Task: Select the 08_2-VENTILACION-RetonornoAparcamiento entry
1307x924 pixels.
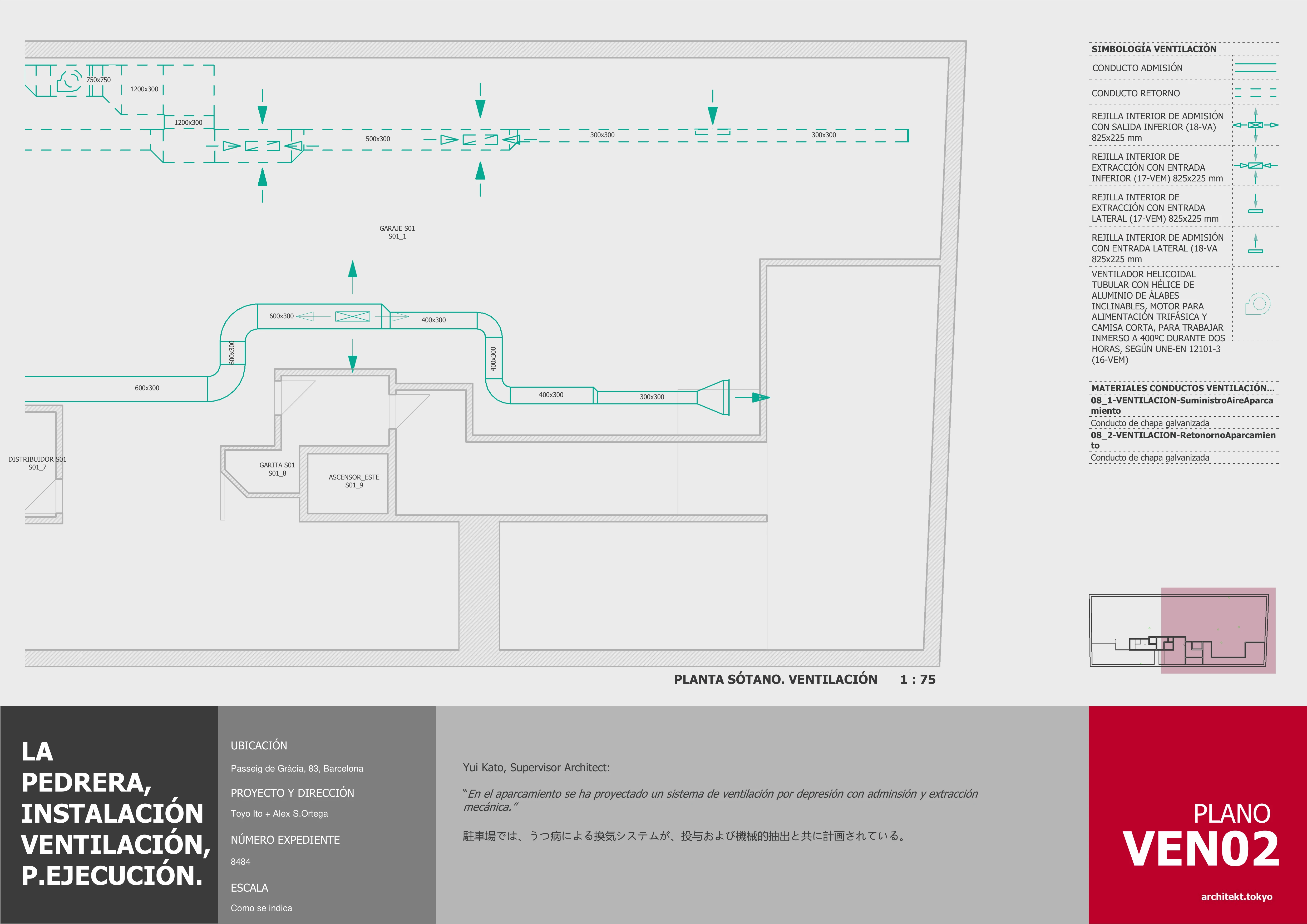Action: pyautogui.click(x=1183, y=440)
